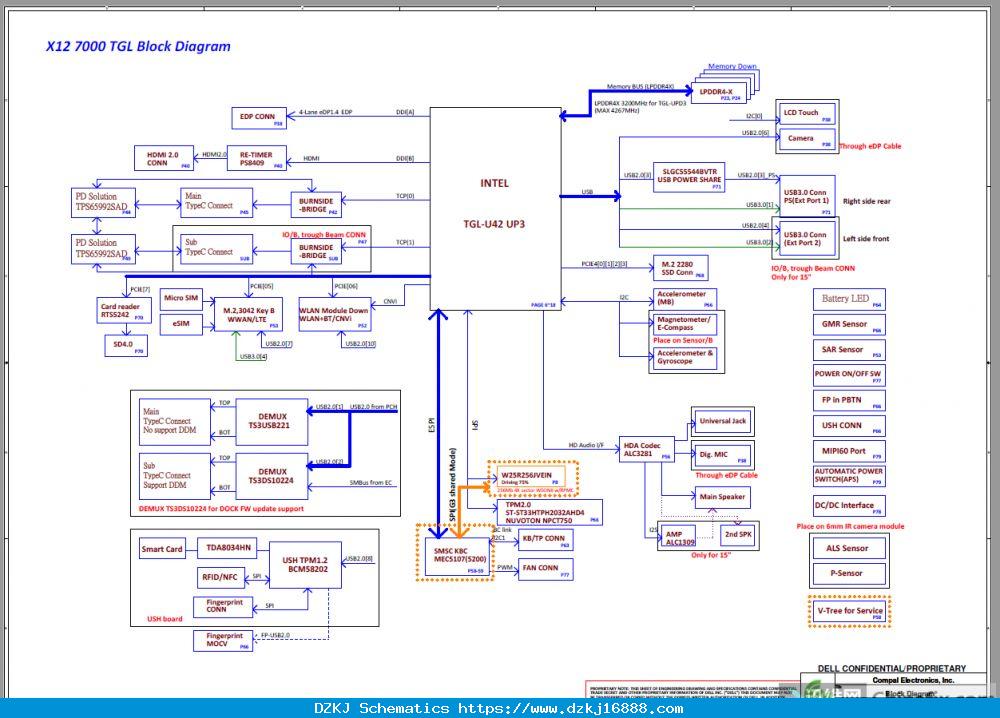Viewport: 1000px width, 718px height.
Task: Click the GMR Sensor block
Action: [849, 325]
